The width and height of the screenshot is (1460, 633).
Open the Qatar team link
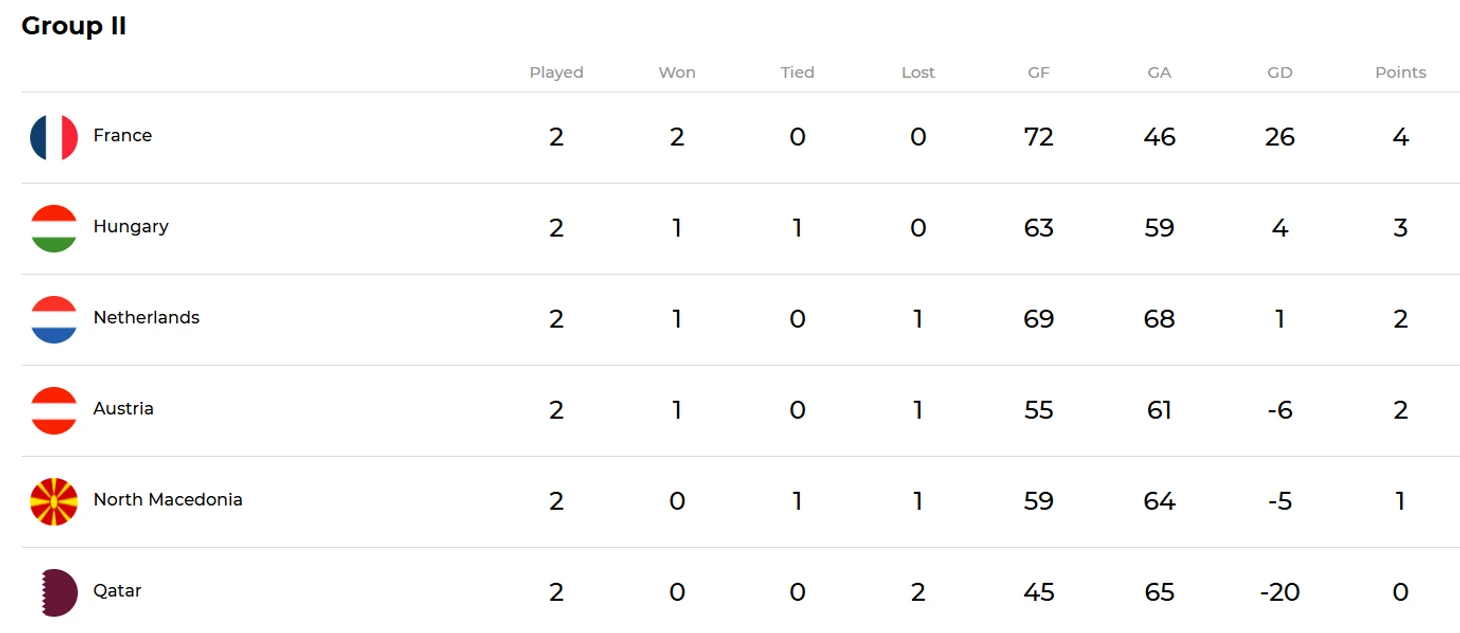117,590
